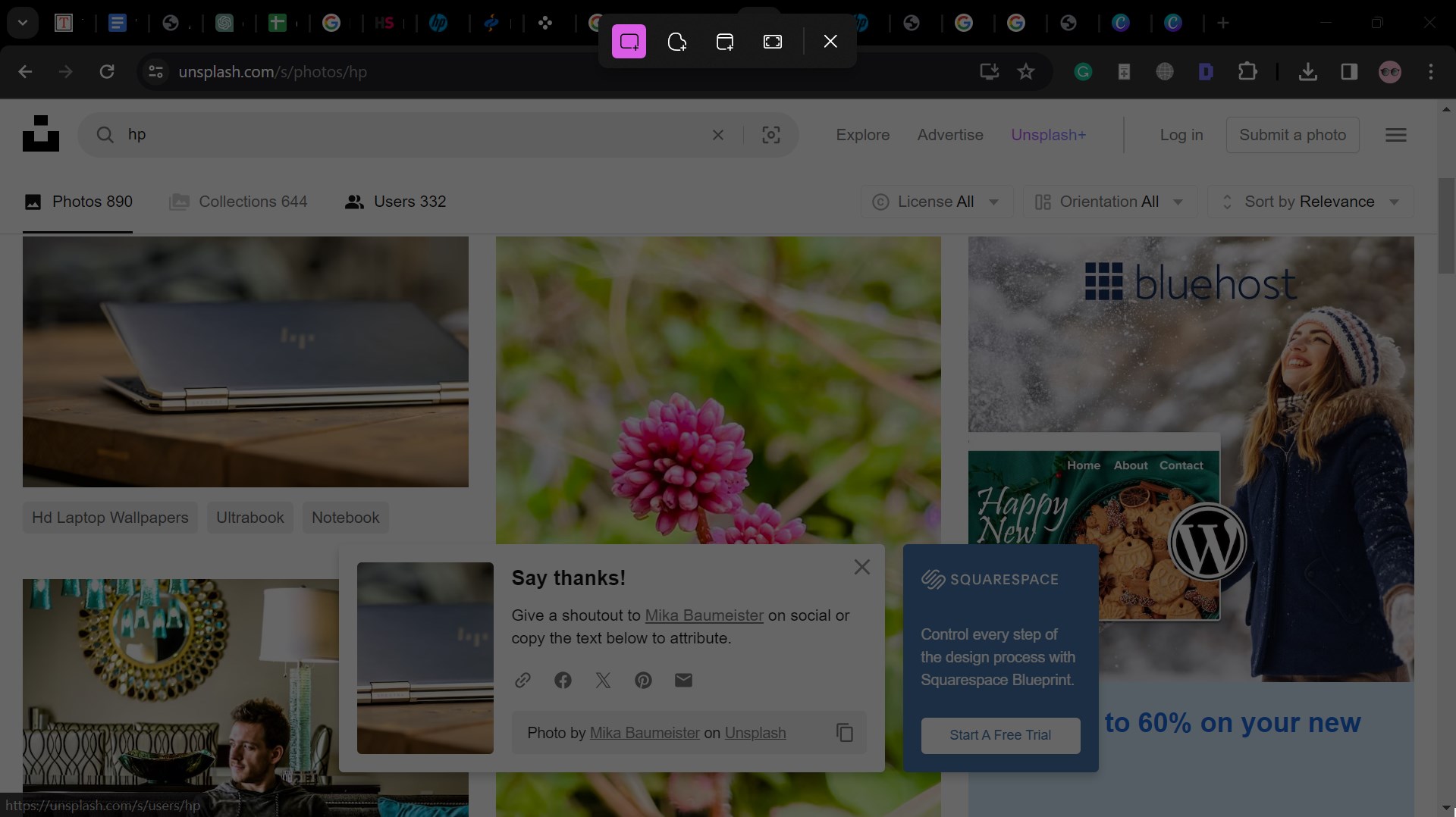
Task: Share photo on Facebook
Action: click(563, 680)
